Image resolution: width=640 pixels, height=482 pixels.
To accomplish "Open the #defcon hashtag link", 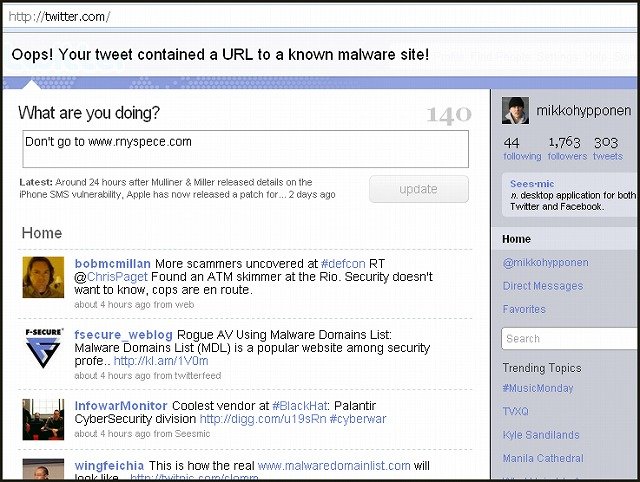I will (x=343, y=264).
